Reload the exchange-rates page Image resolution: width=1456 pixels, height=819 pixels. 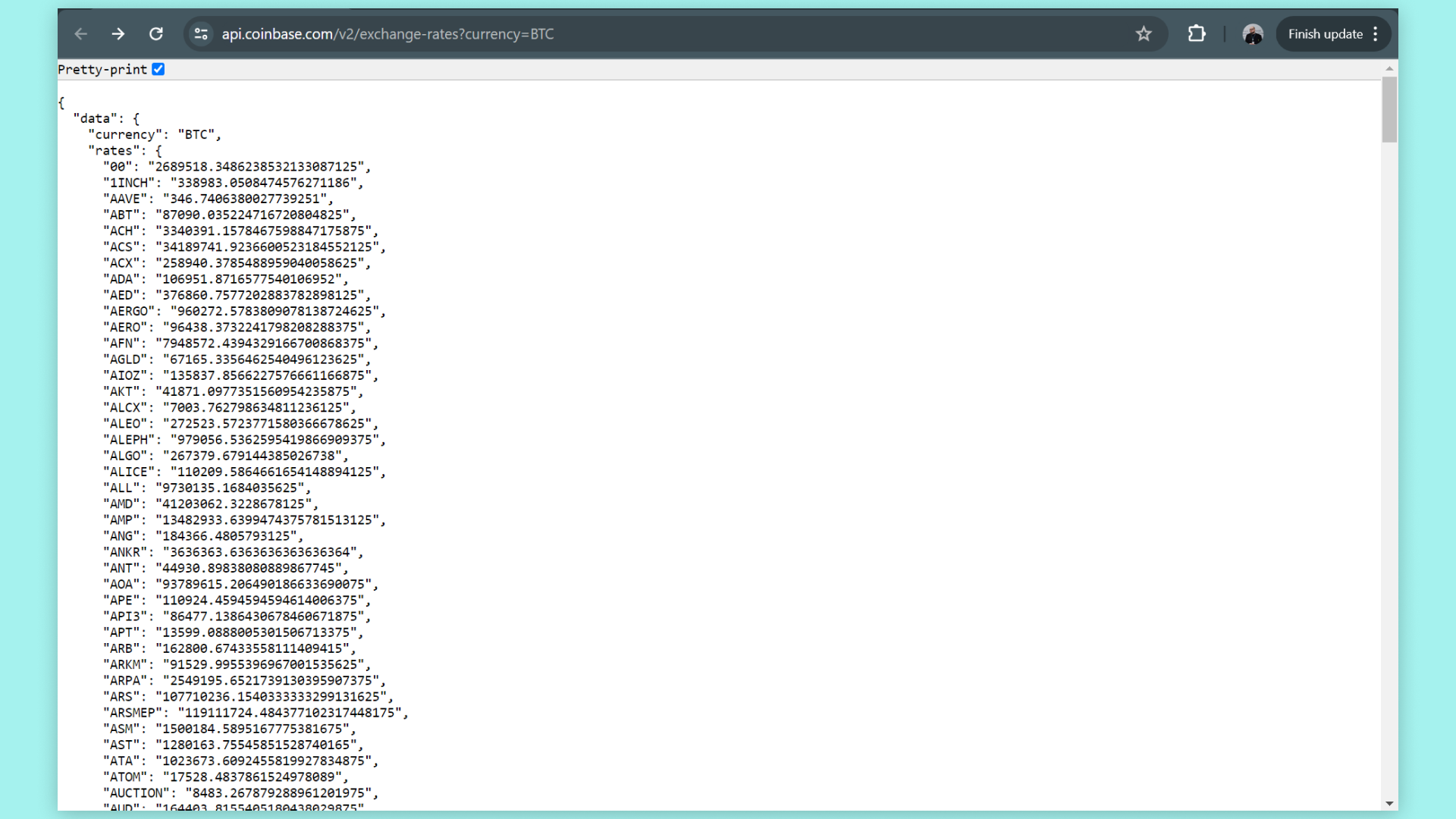click(156, 34)
